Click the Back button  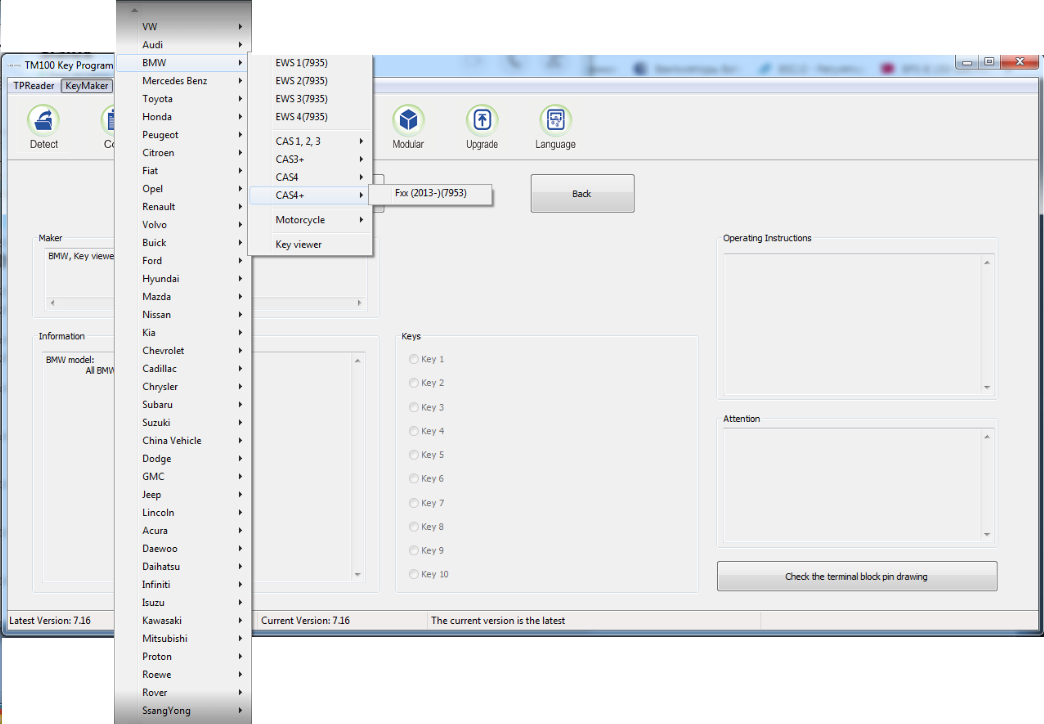[582, 194]
